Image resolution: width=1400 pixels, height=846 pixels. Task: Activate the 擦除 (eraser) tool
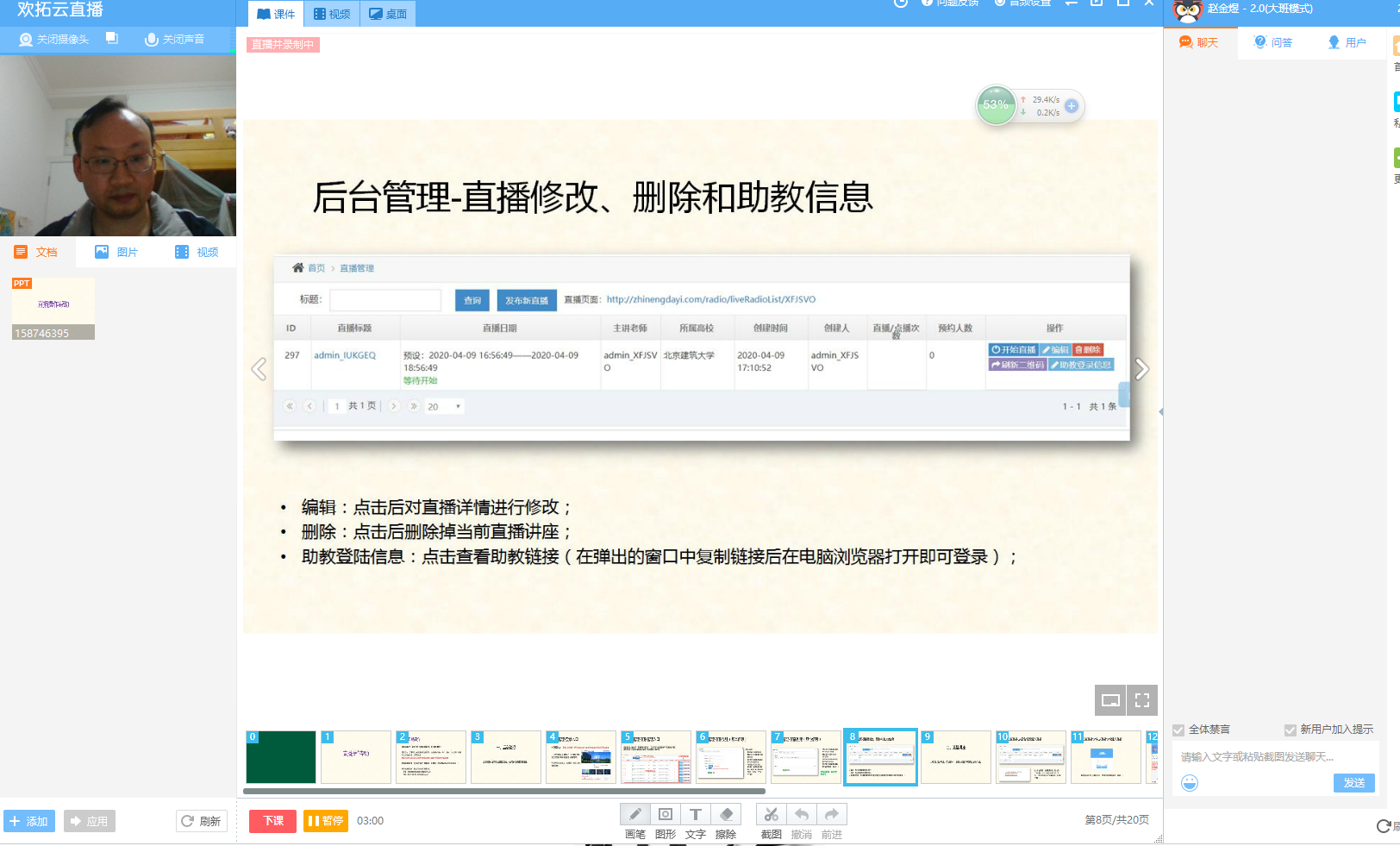(x=725, y=813)
